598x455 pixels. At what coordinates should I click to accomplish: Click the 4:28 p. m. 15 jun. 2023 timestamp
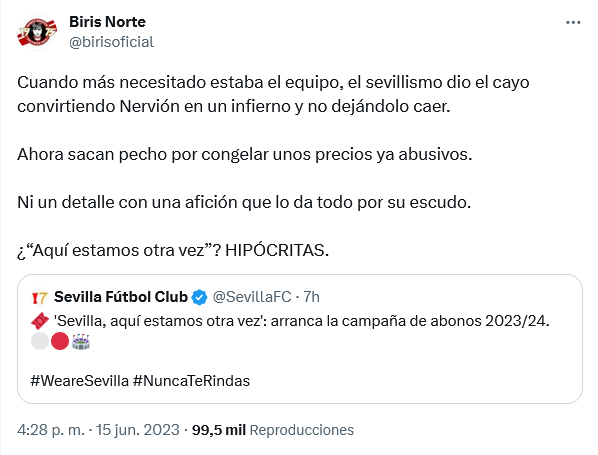(x=98, y=430)
